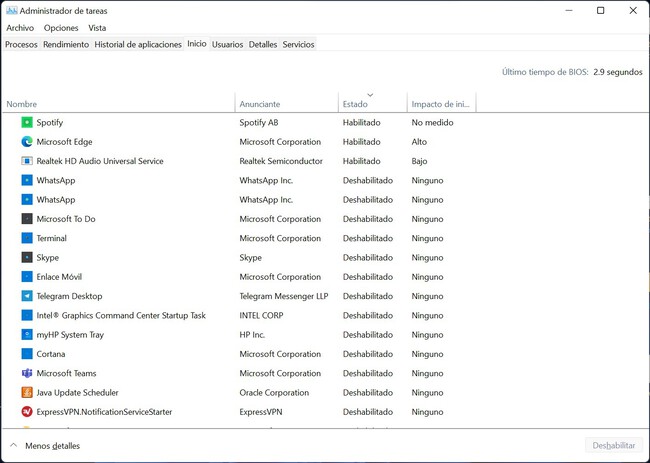Image resolution: width=650 pixels, height=463 pixels.
Task: Select the Microsoft To Do entry
Action: (66, 219)
